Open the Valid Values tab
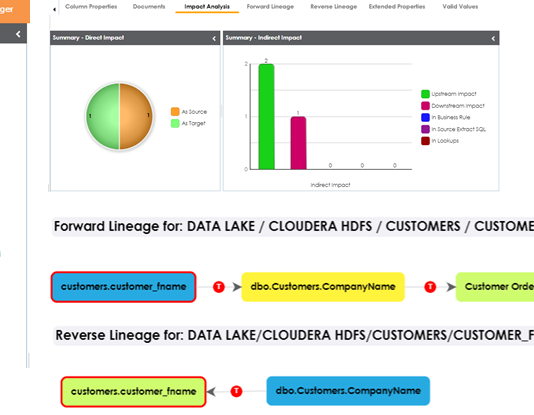Screen dimensions: 534x415 tap(460, 6)
